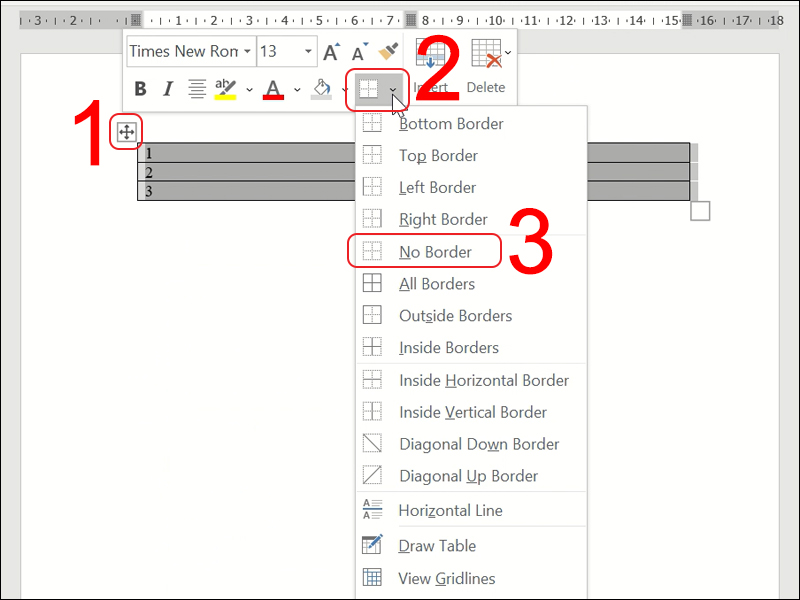Click View Gridlines menu entry
This screenshot has width=800, height=600.
446,578
